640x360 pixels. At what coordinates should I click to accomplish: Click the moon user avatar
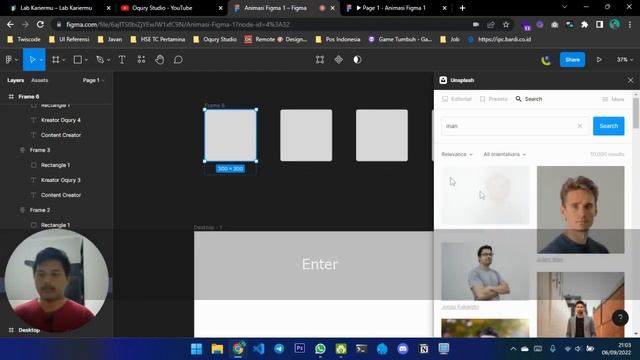pos(546,60)
